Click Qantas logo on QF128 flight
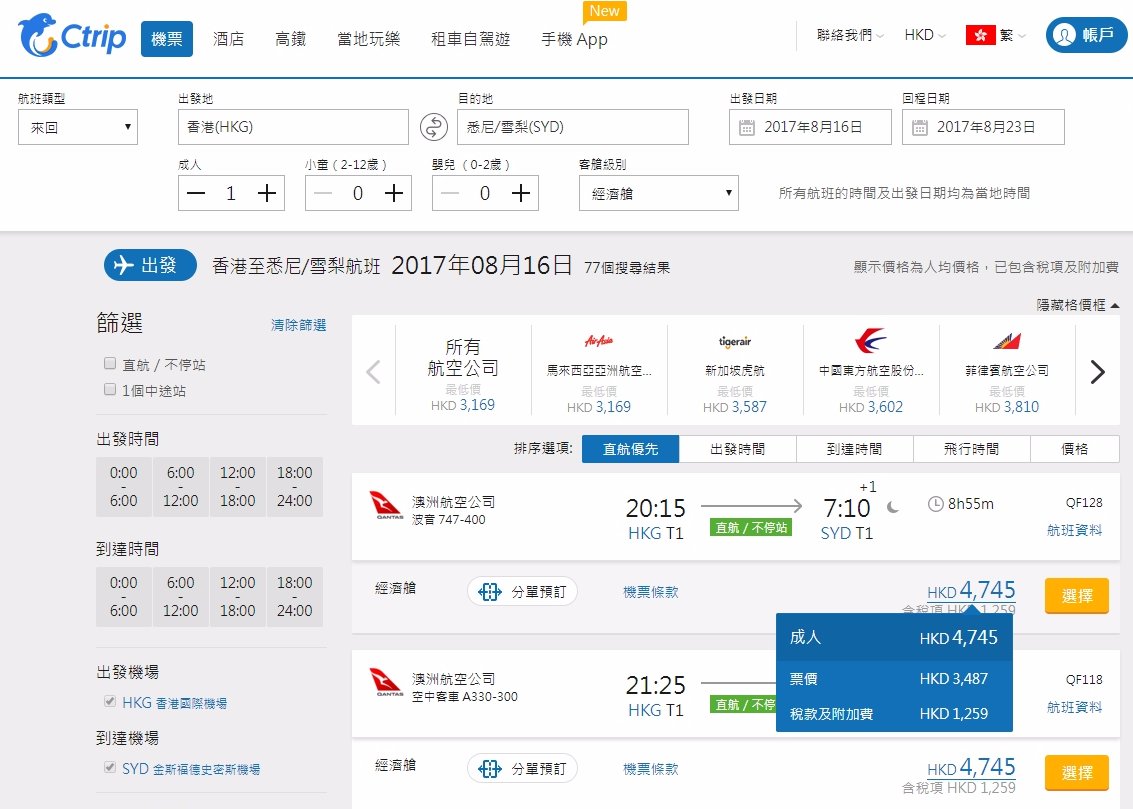This screenshot has height=809, width=1133. (x=386, y=505)
